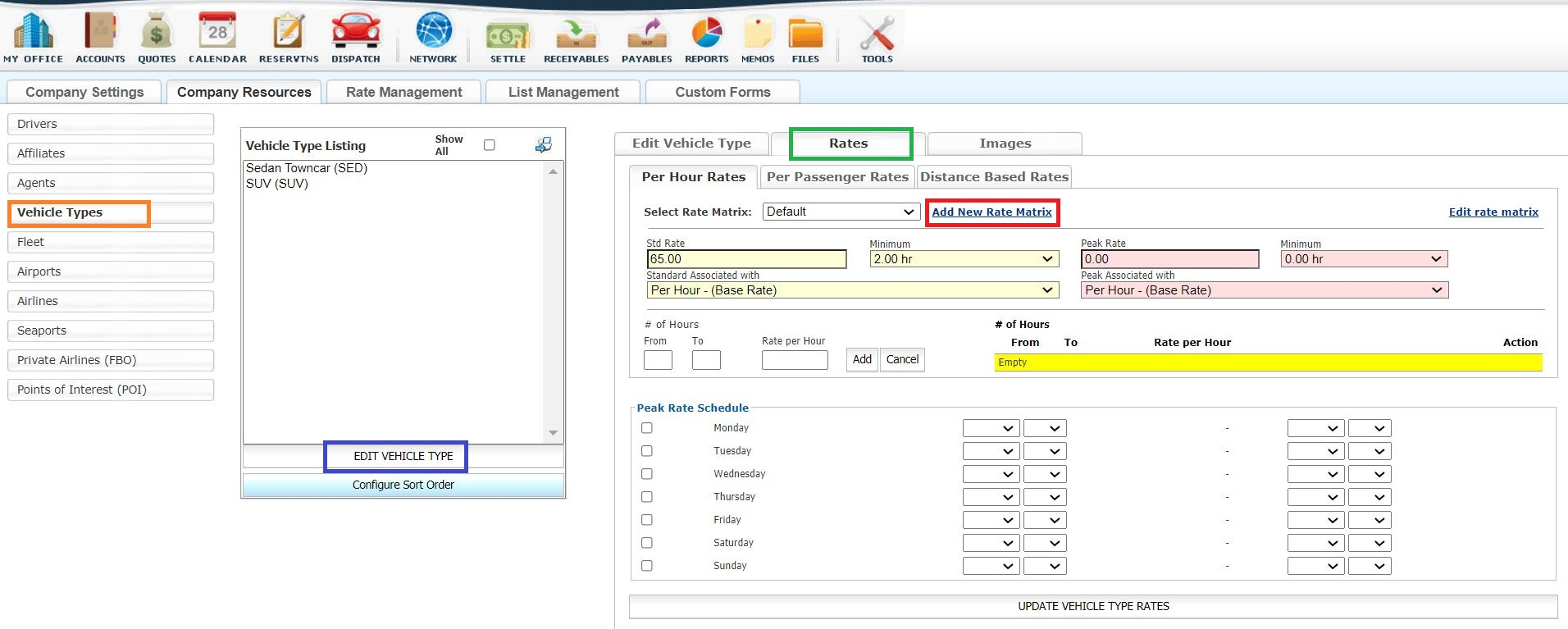Enable the Friday peak rate checkbox
Screen dimensions: 1568x629
pos(647,520)
